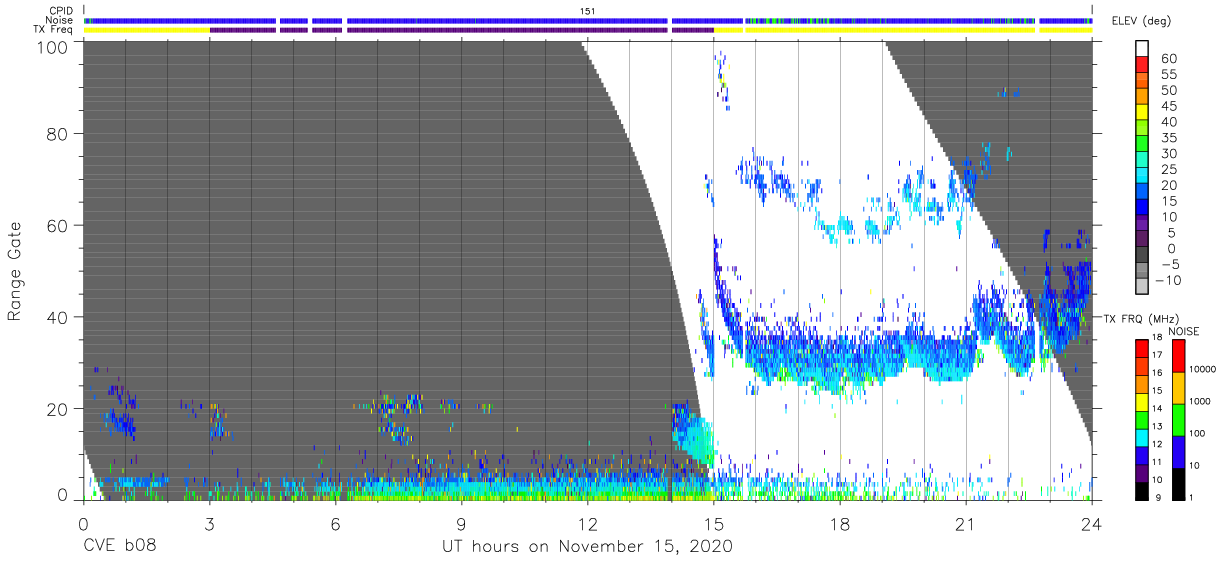This screenshot has width=1228, height=567.
Task: Click the red swatch in TX FRQ colorbar
Action: (1143, 347)
